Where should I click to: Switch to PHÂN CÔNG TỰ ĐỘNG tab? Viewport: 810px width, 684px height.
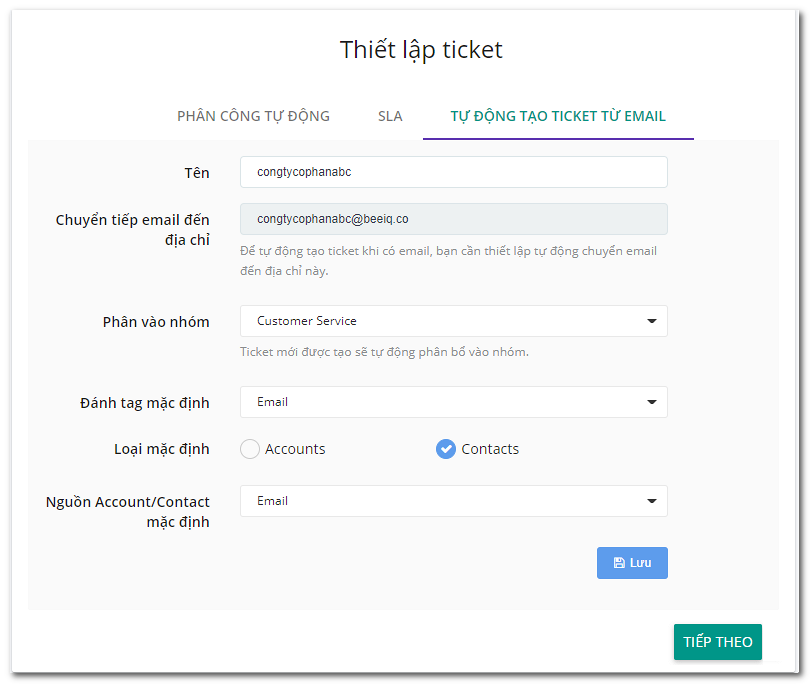254,116
